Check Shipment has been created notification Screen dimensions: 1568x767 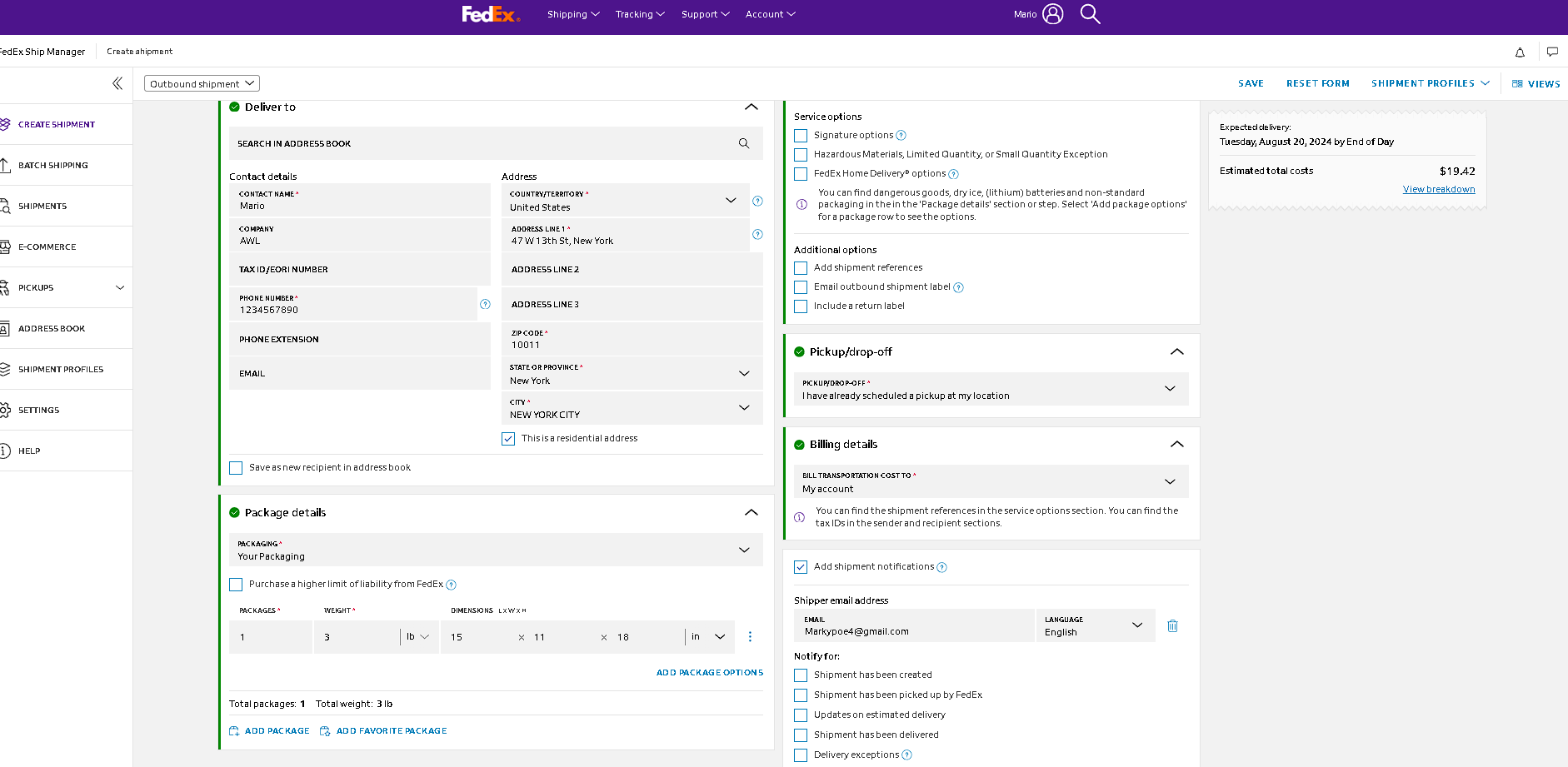[801, 675]
